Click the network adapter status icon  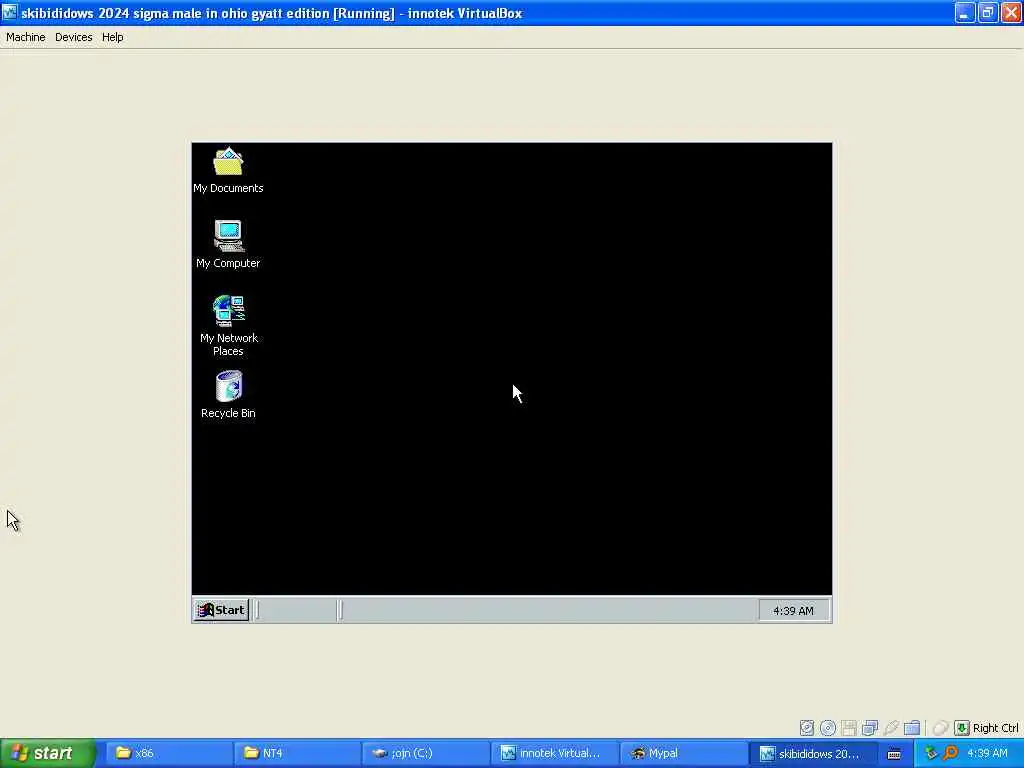click(x=869, y=728)
